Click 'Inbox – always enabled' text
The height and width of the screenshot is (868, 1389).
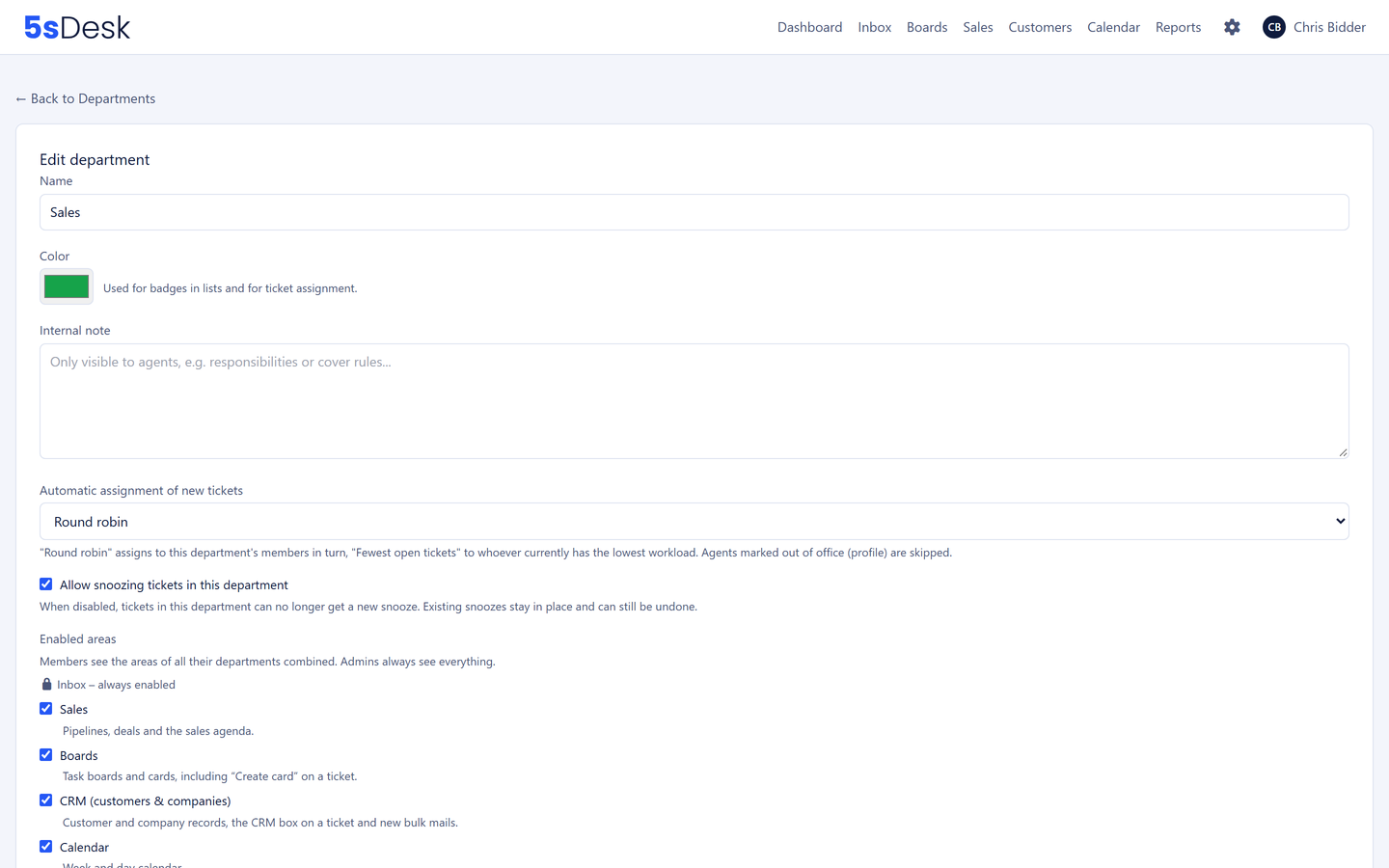point(116,685)
